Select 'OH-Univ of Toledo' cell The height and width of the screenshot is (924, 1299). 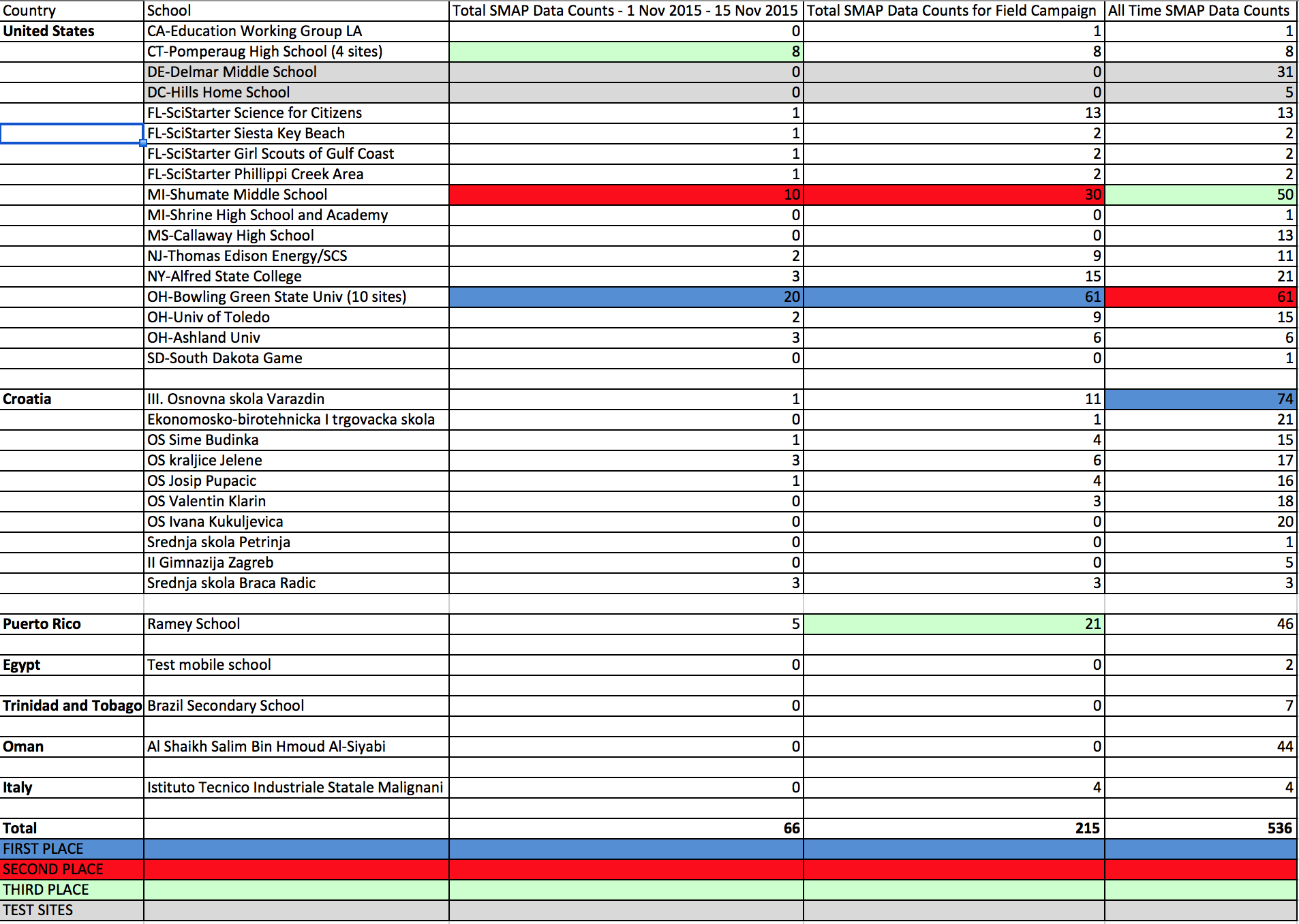[x=296, y=318]
